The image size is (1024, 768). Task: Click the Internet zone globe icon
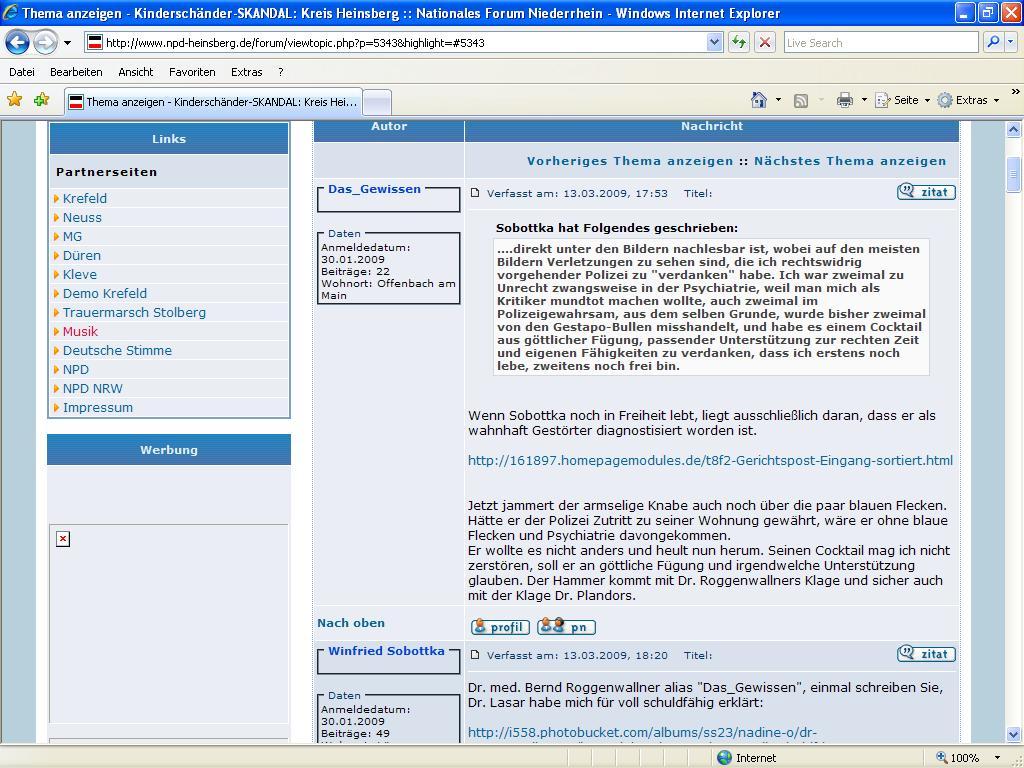point(724,758)
